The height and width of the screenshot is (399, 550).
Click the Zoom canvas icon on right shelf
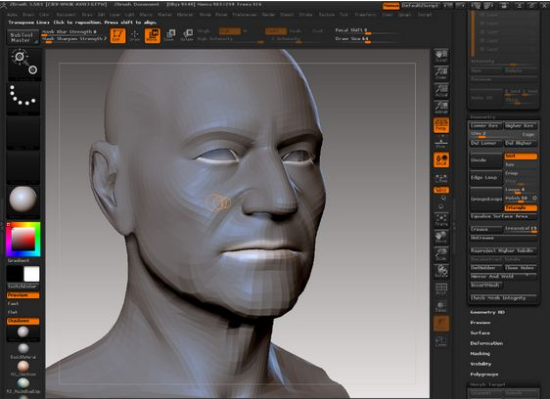point(441,73)
